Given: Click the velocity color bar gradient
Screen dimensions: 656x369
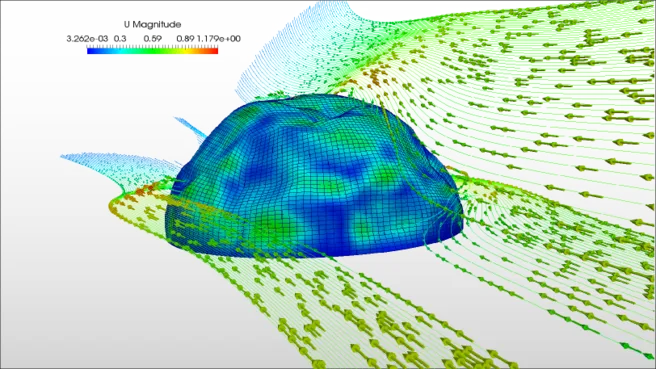Looking at the screenshot, I should coord(152,51).
